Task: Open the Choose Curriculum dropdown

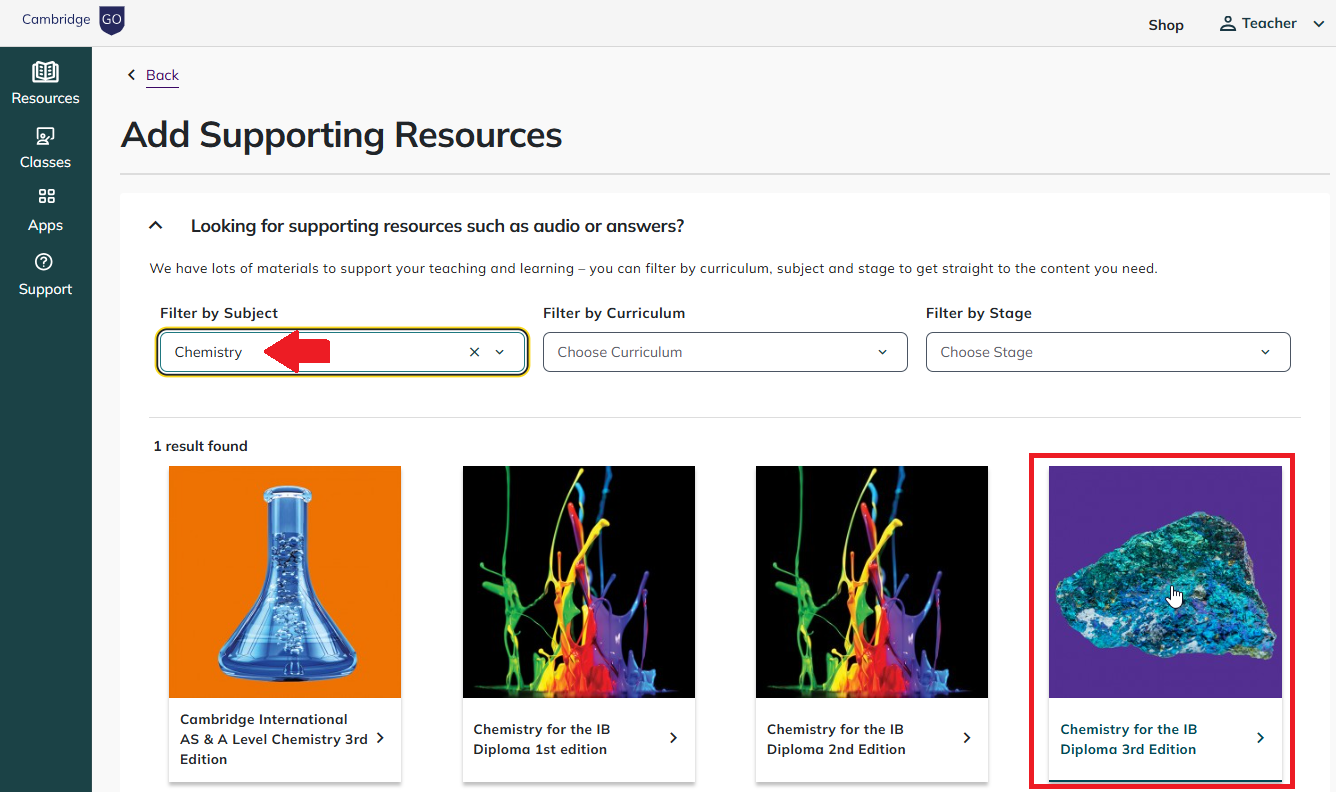Action: [725, 352]
